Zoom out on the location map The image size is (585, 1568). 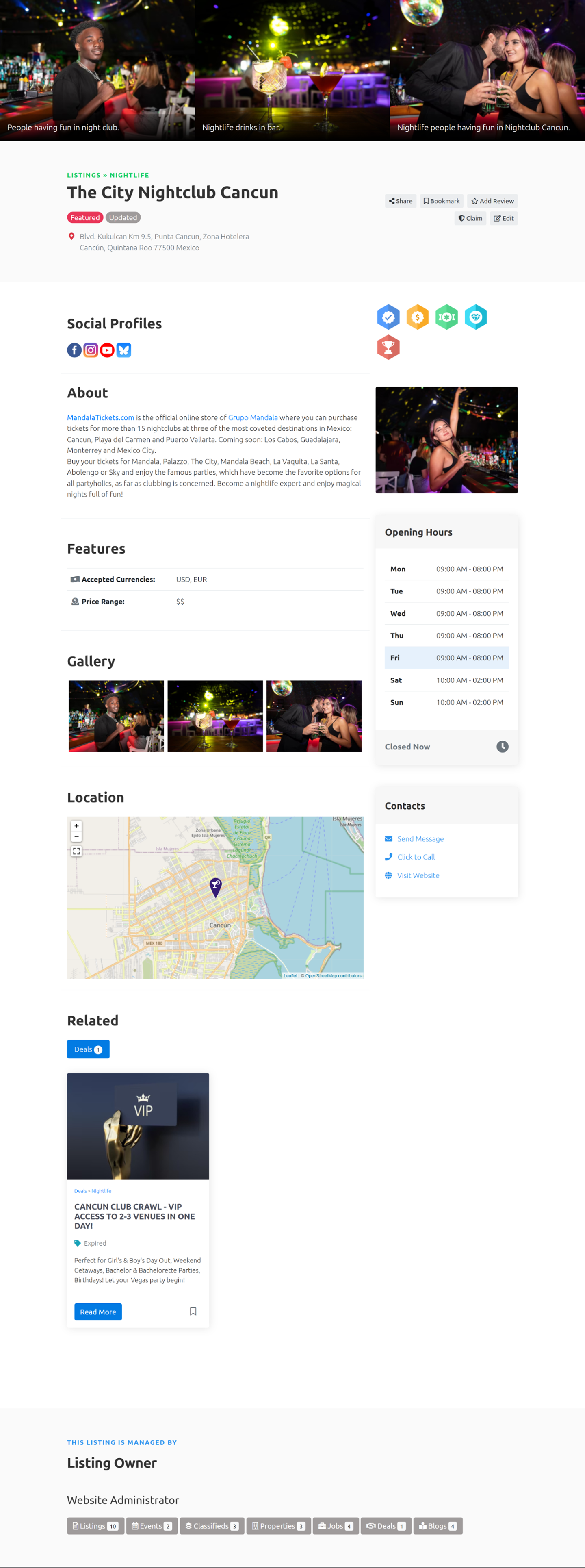pos(77,837)
